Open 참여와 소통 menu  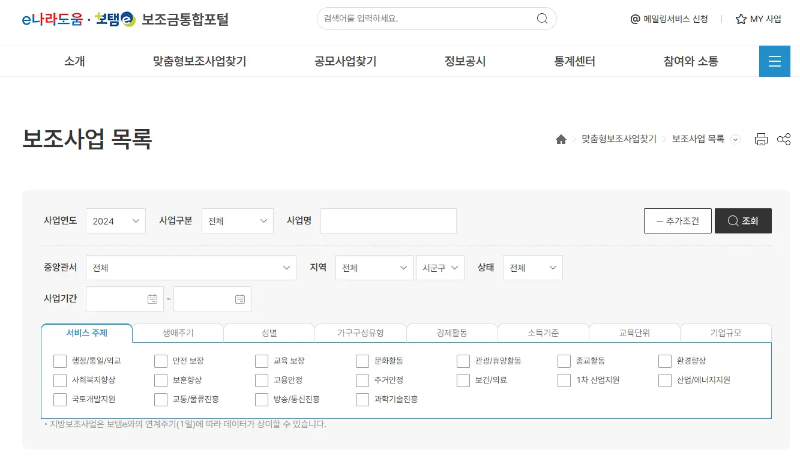691,61
